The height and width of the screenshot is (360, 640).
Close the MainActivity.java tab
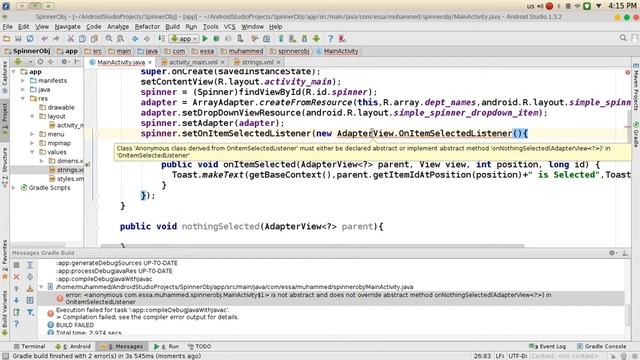click(150, 62)
